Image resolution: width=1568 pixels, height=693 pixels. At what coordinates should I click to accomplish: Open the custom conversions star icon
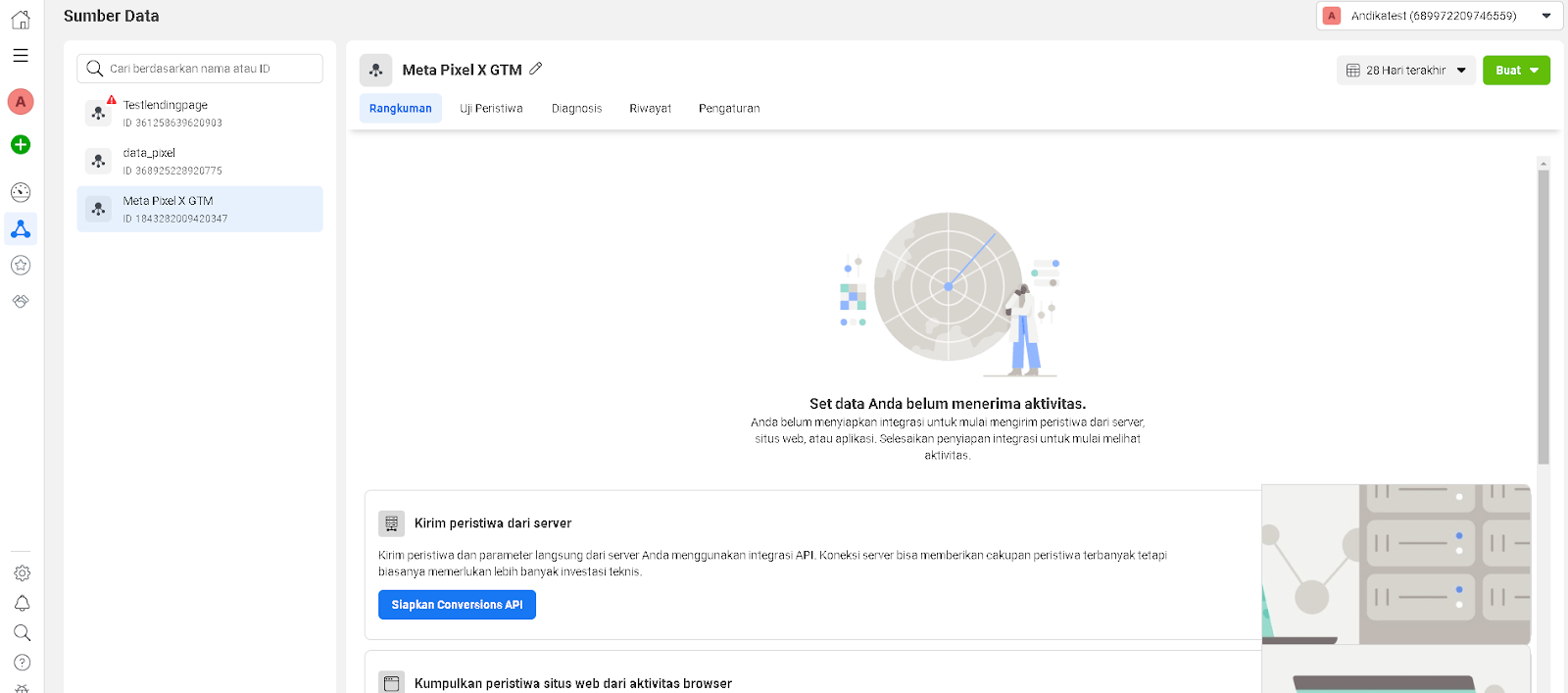(x=21, y=265)
